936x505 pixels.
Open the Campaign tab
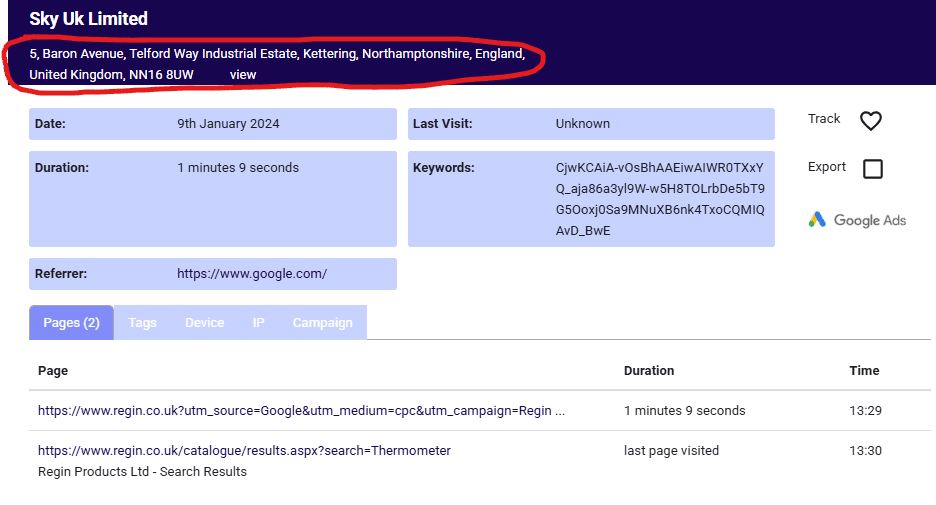point(322,322)
